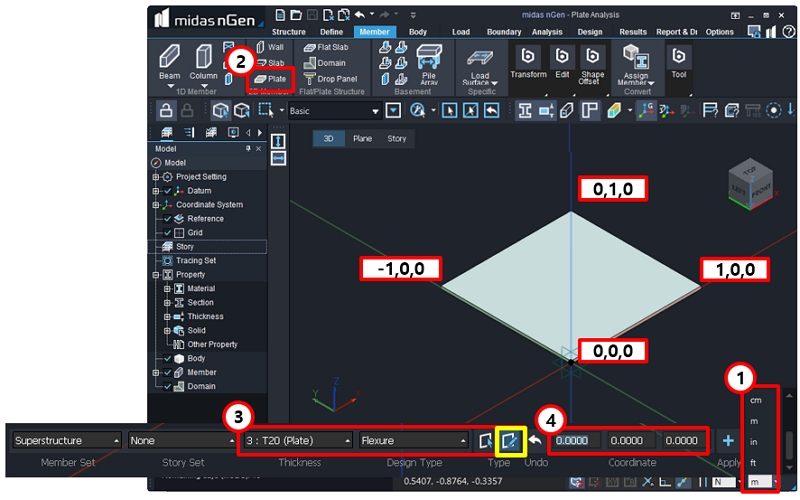Click the New file icon

[x=280, y=15]
